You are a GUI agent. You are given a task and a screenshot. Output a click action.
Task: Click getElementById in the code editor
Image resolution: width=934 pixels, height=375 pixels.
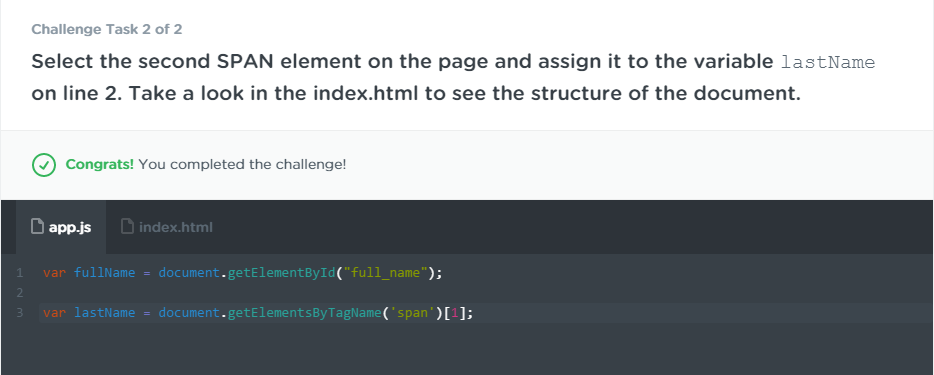tap(283, 273)
